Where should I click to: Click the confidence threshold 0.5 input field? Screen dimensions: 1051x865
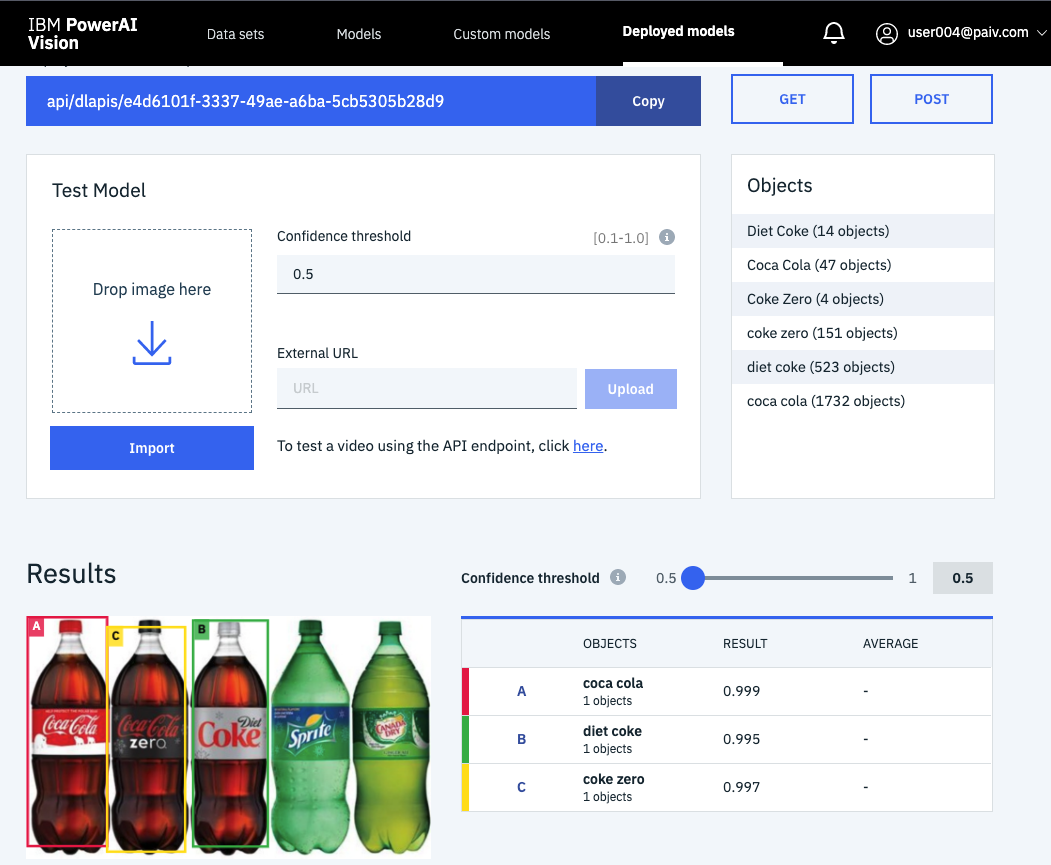coord(476,274)
